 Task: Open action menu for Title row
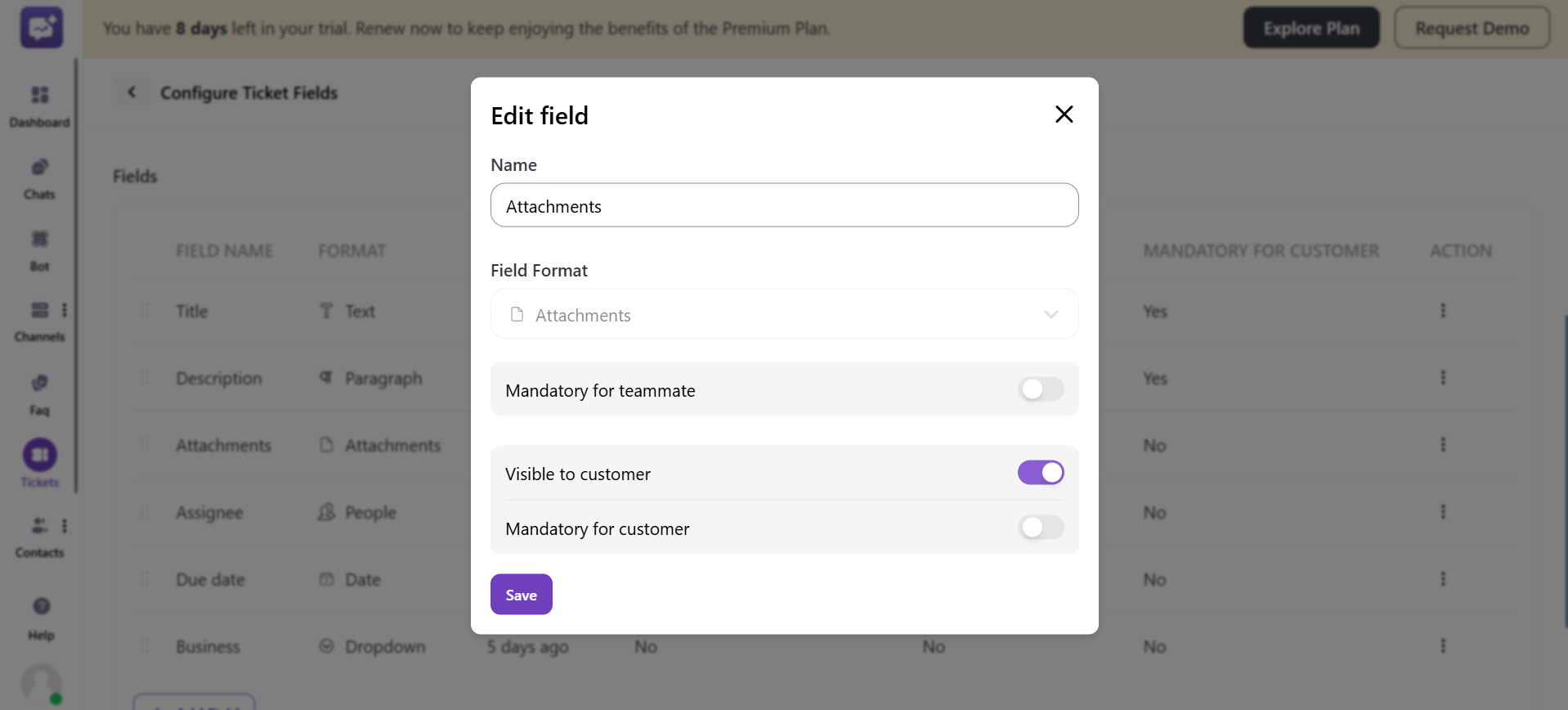click(x=1442, y=311)
